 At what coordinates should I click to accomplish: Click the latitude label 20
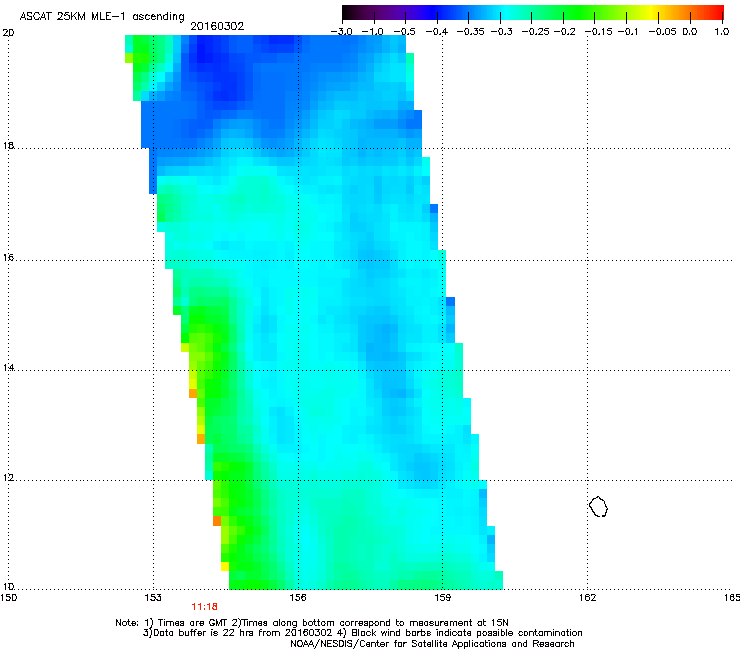coord(8,33)
